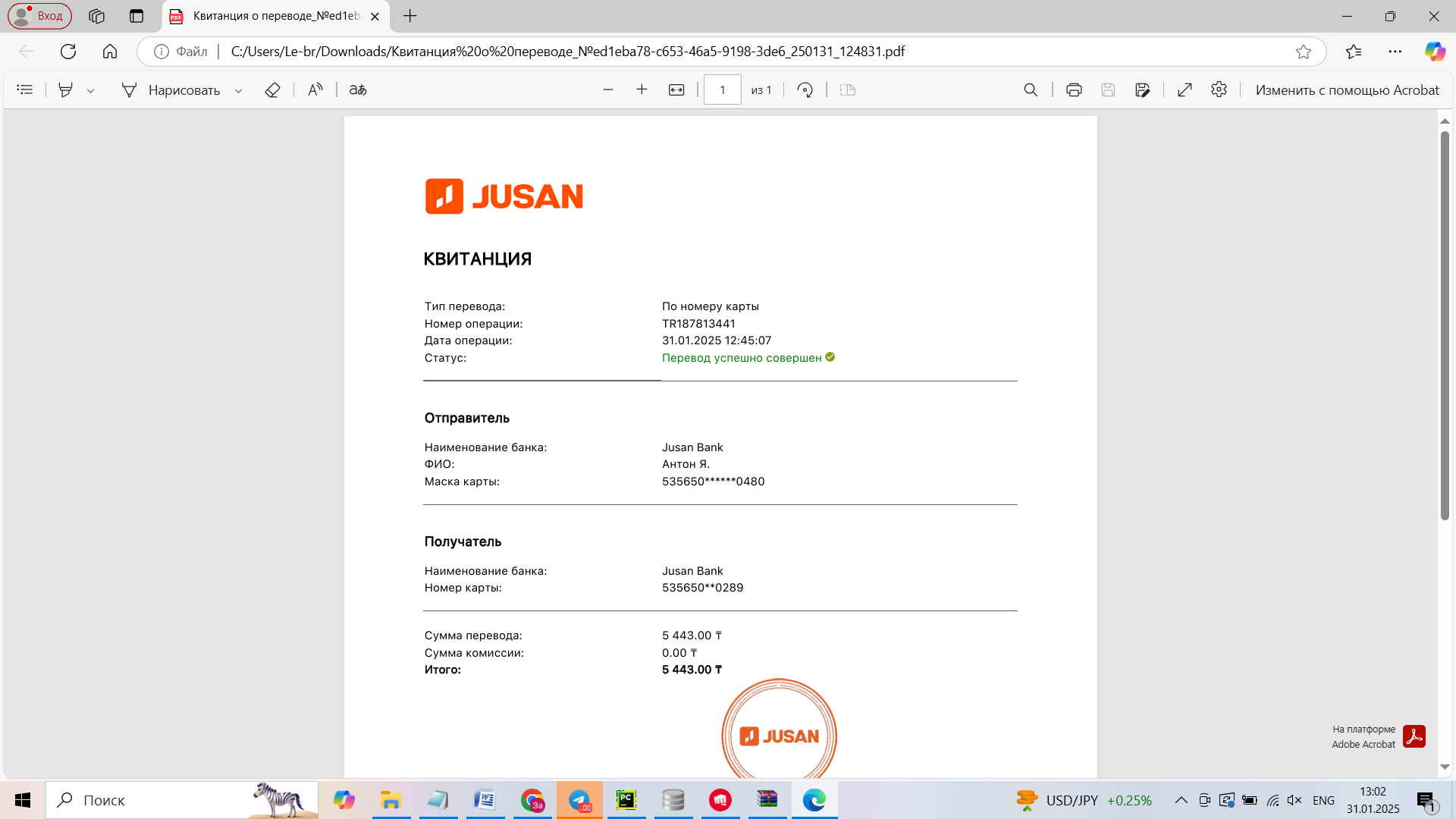
Task: Start the read aloud tool
Action: tap(315, 89)
